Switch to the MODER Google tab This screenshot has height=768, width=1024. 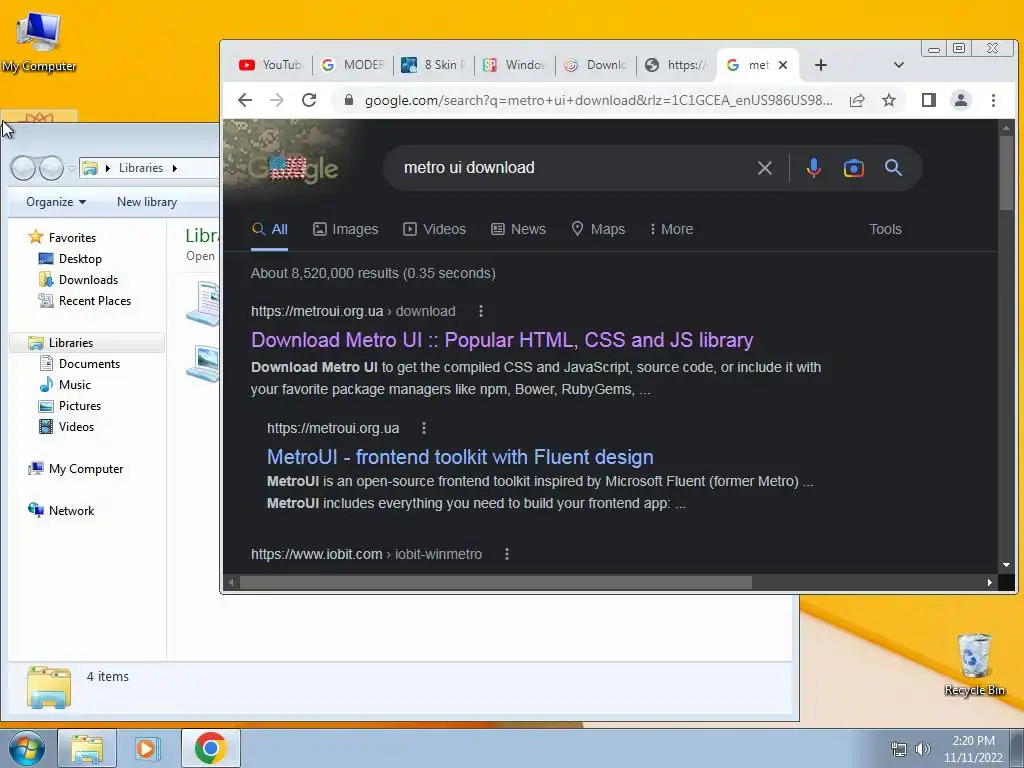(353, 65)
